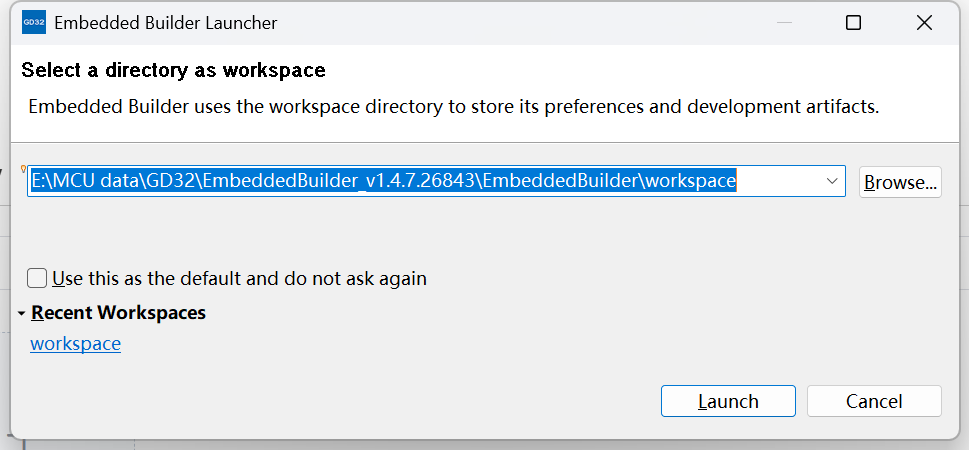This screenshot has height=450, width=969.
Task: Cancel the workspace selection dialog
Action: pos(874,402)
